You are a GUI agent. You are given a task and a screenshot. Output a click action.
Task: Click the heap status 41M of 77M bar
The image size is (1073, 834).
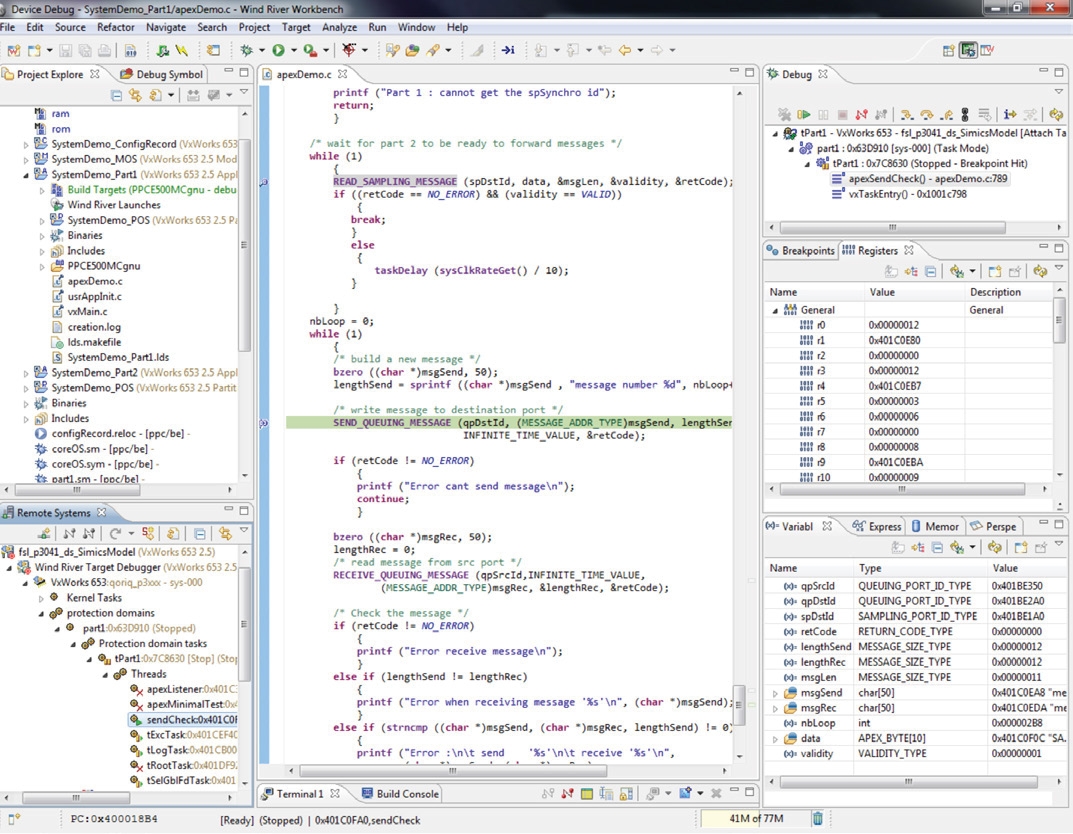pos(755,818)
